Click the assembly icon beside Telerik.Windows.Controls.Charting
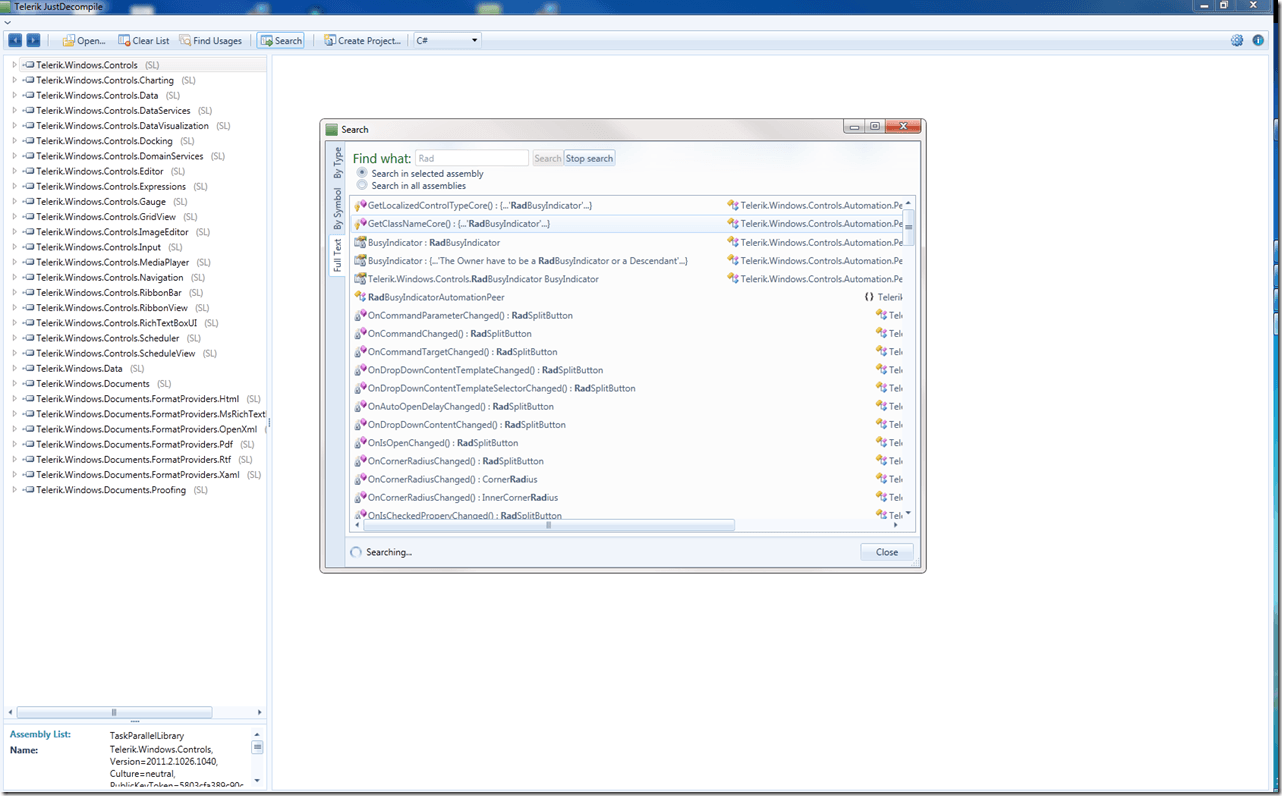This screenshot has height=796, width=1282. [28, 80]
